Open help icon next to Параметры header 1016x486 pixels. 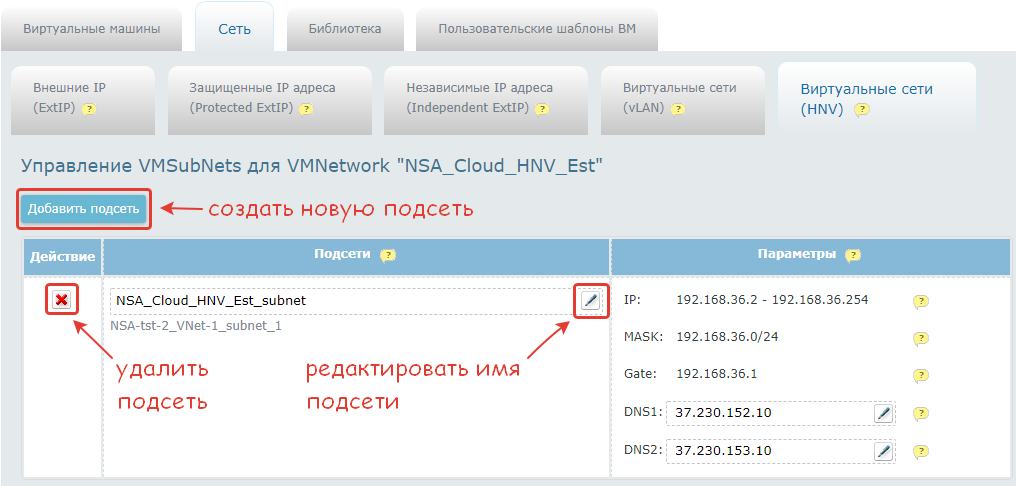coord(853,256)
